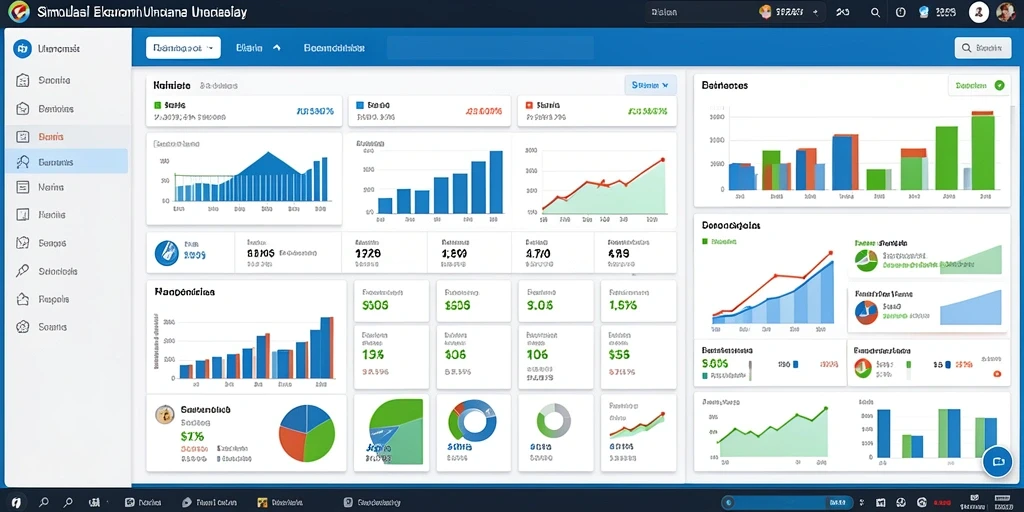Viewport: 1024px width, 512px height.
Task: Open the white dropdown button in the blue header
Action: 183,48
